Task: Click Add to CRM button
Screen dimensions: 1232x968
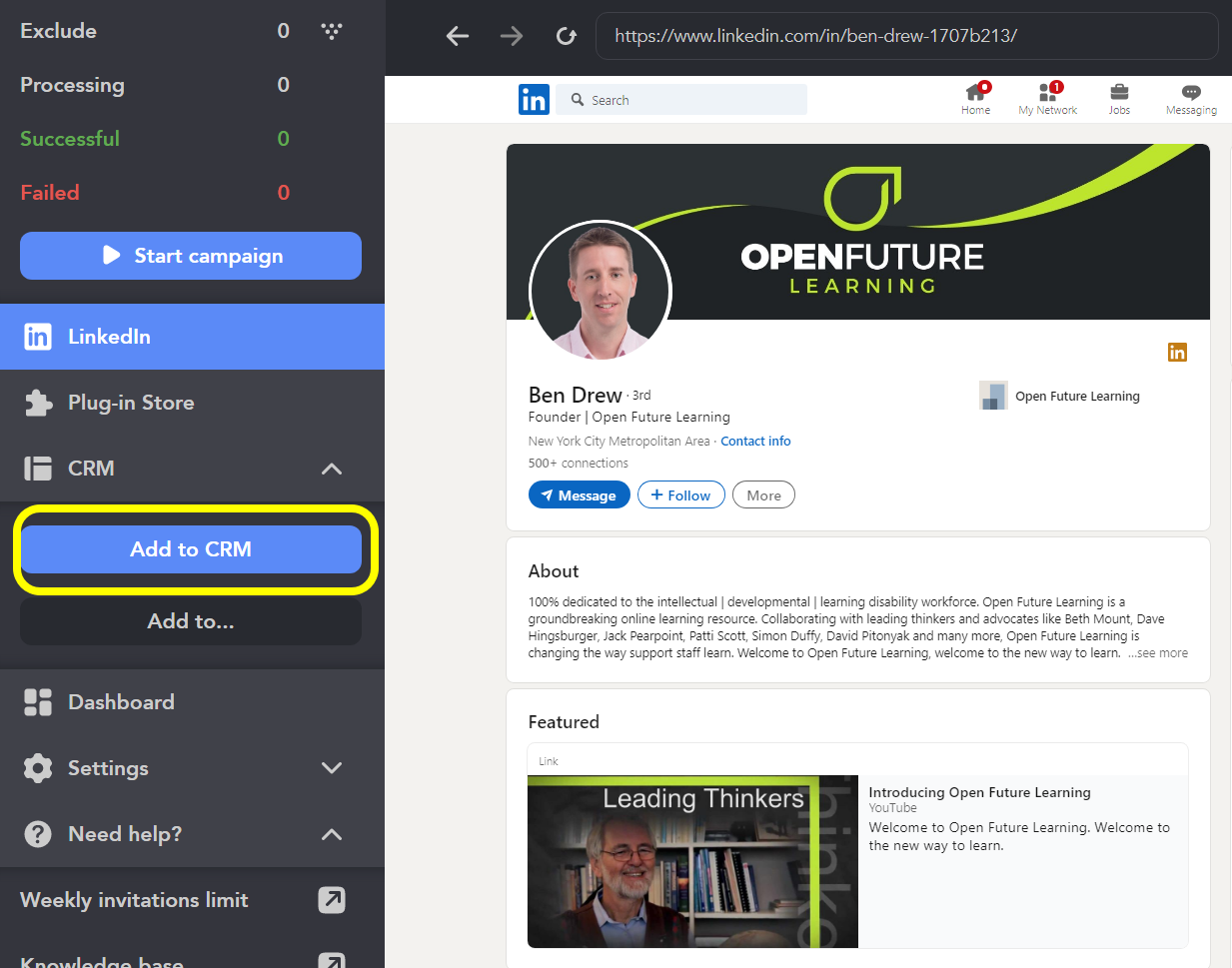Action: tap(191, 549)
